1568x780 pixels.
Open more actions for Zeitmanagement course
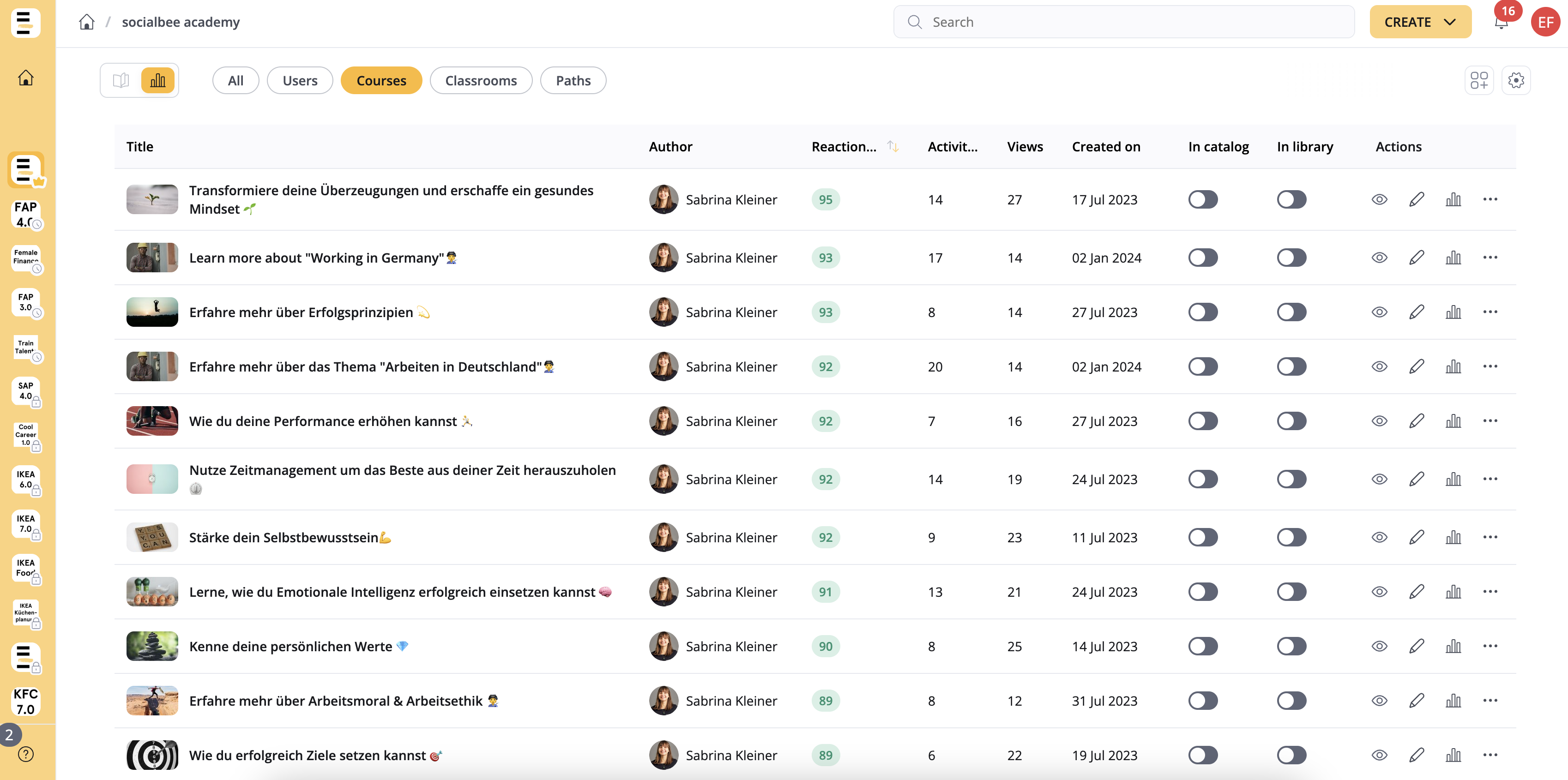(x=1490, y=480)
